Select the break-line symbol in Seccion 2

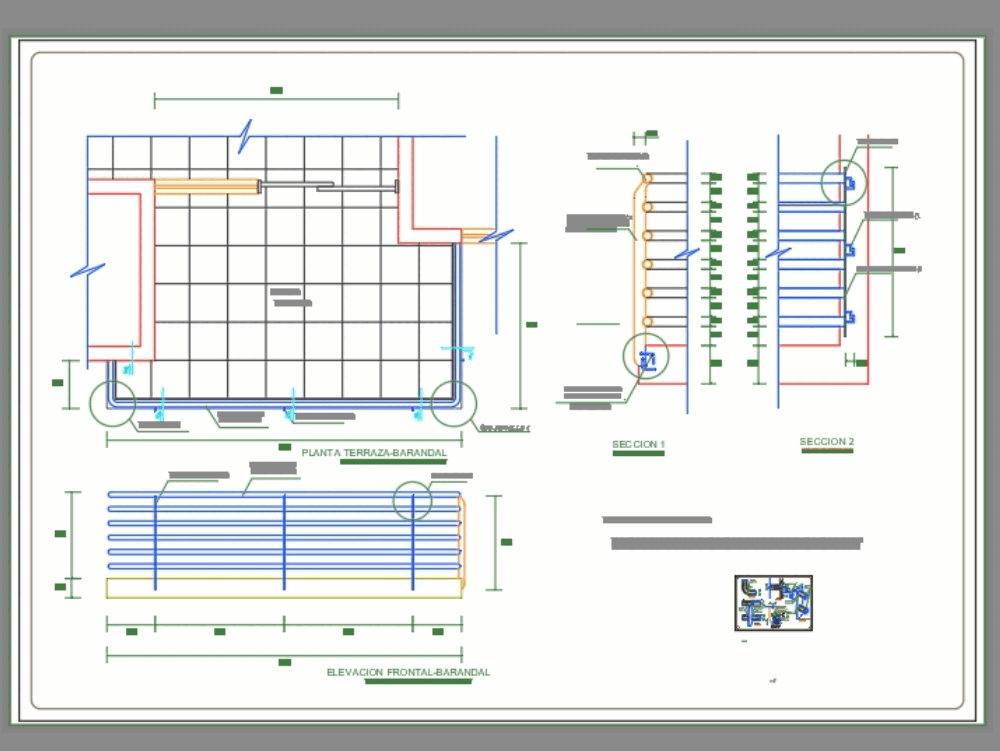pos(778,253)
